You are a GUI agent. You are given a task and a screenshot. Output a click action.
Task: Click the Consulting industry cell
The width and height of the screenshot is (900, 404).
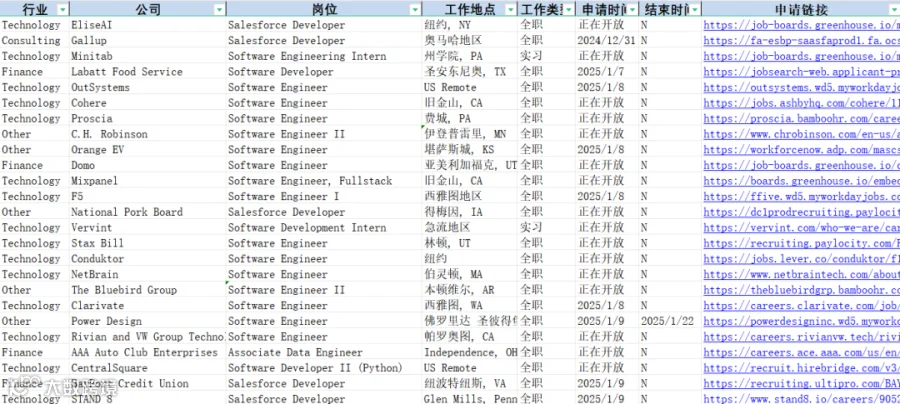click(x=34, y=41)
